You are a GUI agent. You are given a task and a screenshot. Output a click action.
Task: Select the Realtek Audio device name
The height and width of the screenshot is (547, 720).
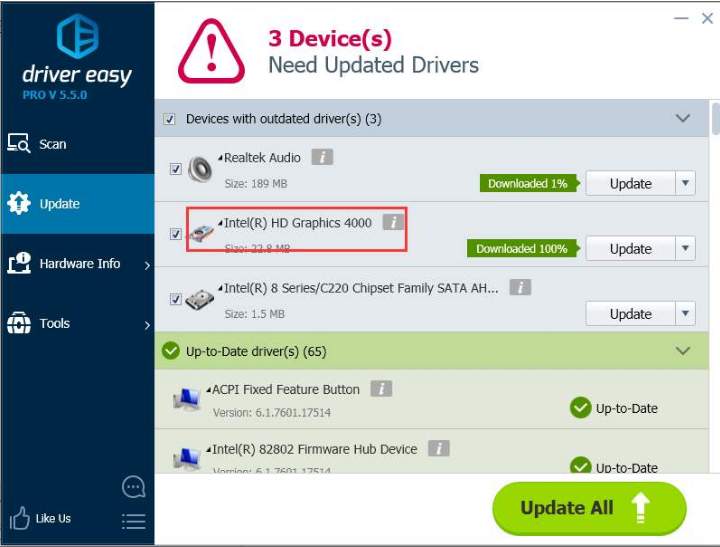pyautogui.click(x=262, y=158)
